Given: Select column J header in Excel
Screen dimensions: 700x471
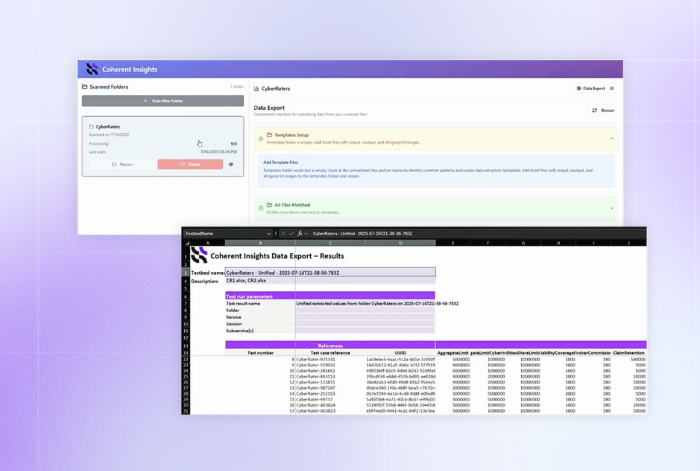Looking at the screenshot, I should 629,243.
